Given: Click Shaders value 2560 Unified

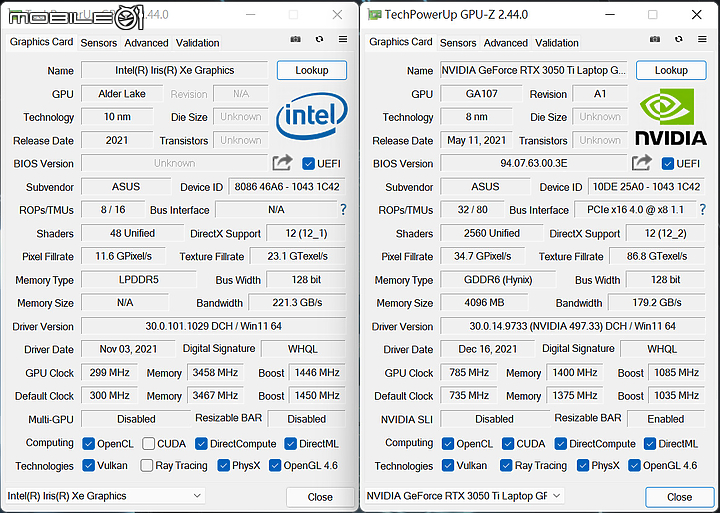Looking at the screenshot, I should click(492, 233).
